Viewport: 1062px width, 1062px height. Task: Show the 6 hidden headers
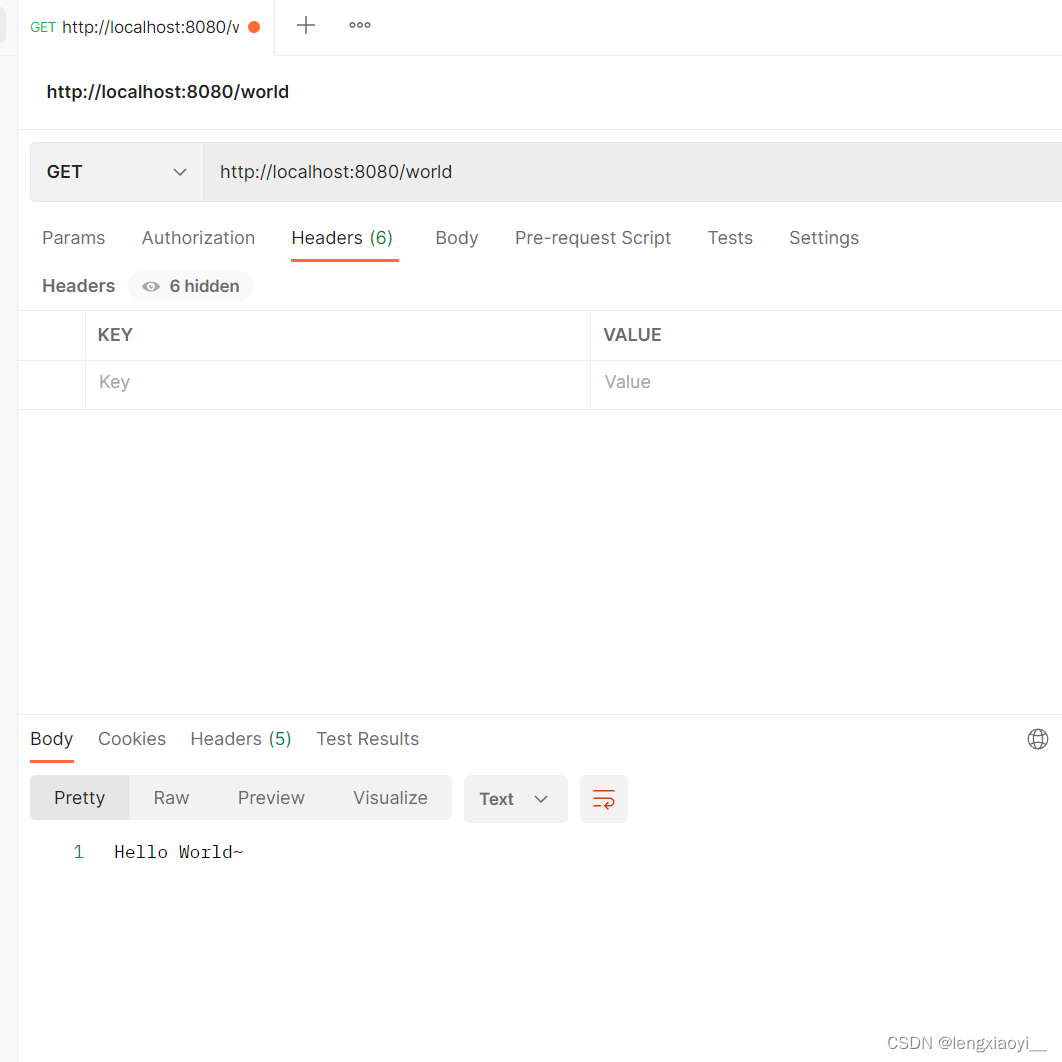191,286
